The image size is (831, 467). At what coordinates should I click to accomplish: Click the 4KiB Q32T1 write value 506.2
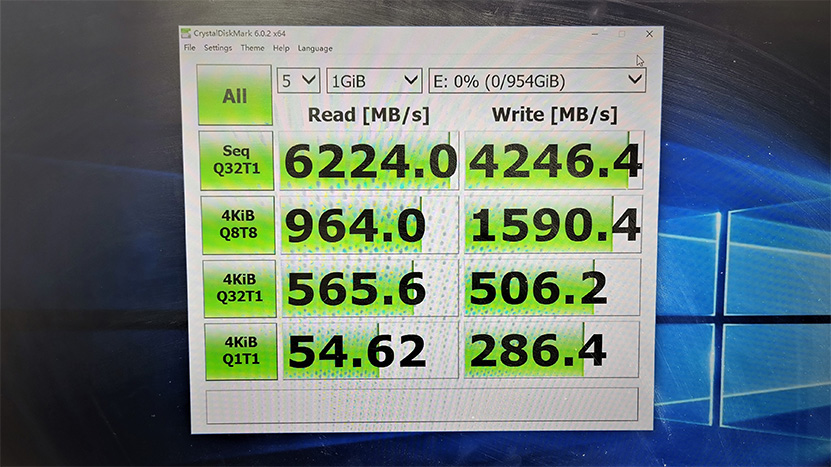pos(553,287)
